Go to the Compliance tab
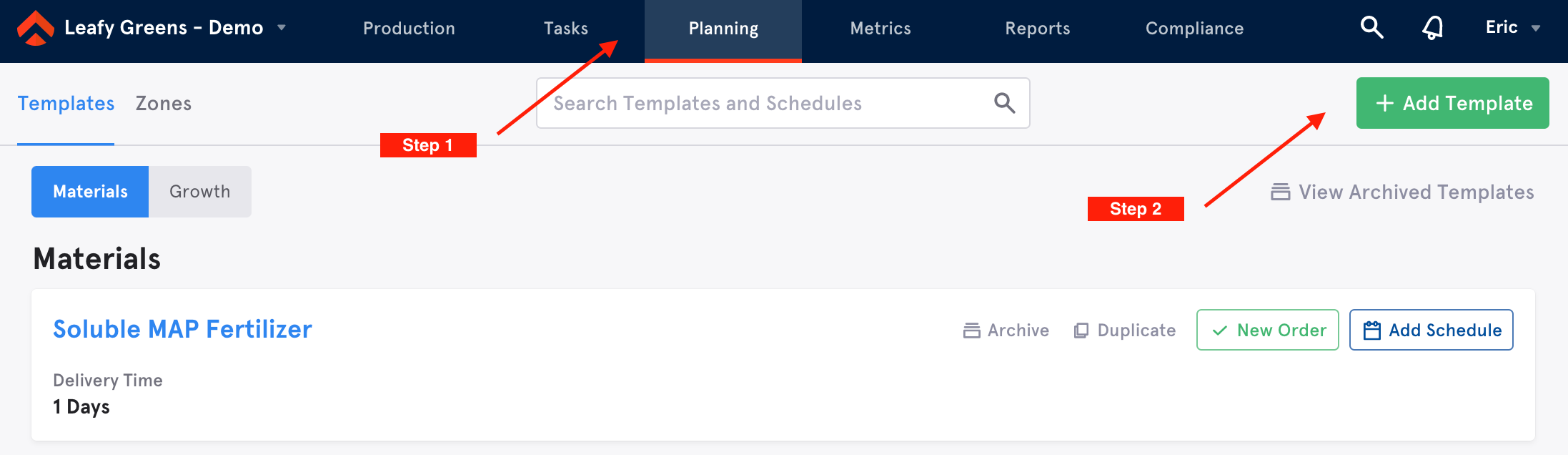Image resolution: width=1568 pixels, height=455 pixels. tap(1194, 29)
